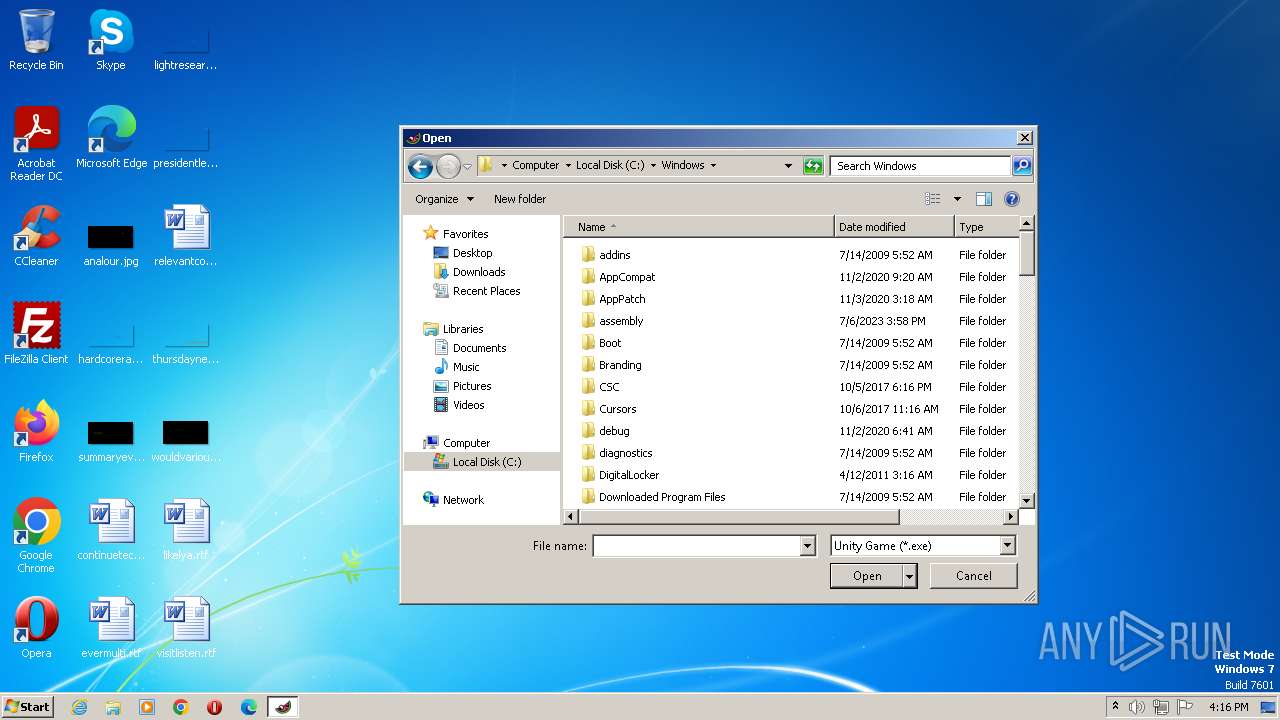Click the file list scroll down arrow
The height and width of the screenshot is (720, 1280).
click(1026, 500)
